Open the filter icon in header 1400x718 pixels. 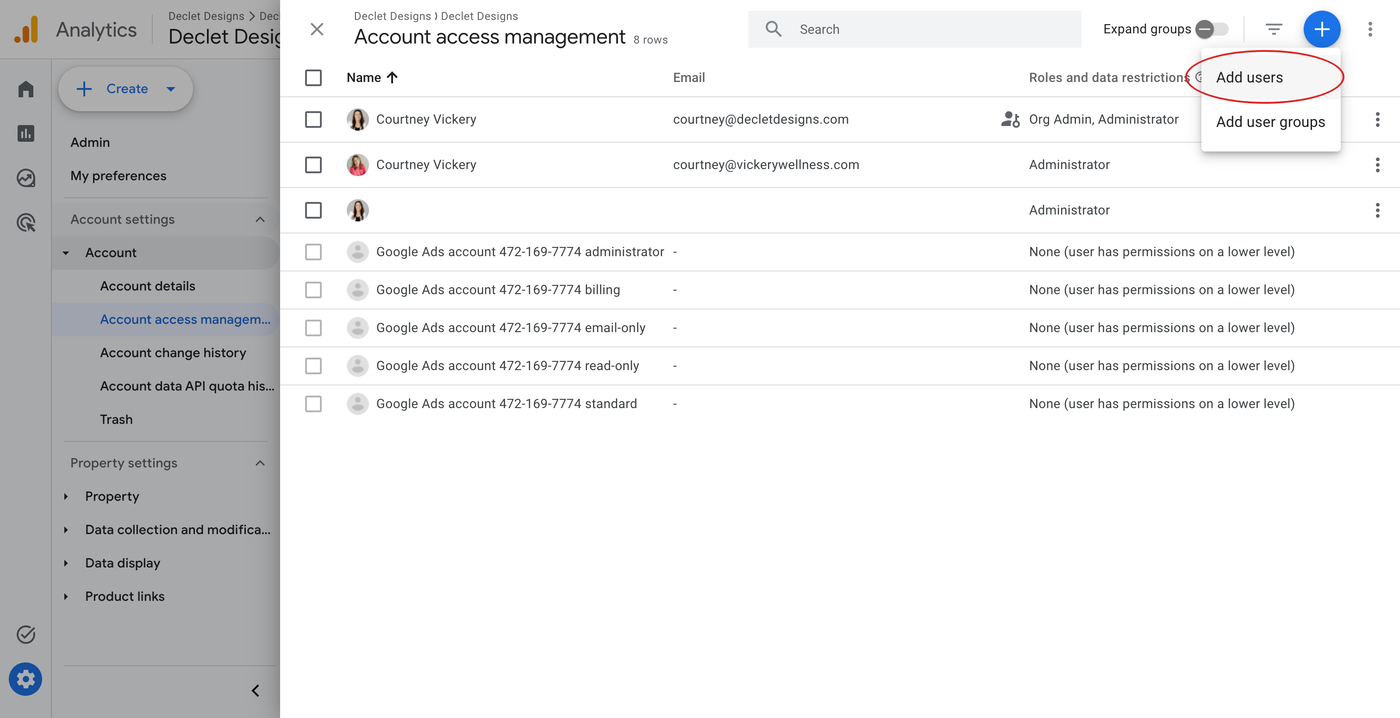(x=1273, y=30)
